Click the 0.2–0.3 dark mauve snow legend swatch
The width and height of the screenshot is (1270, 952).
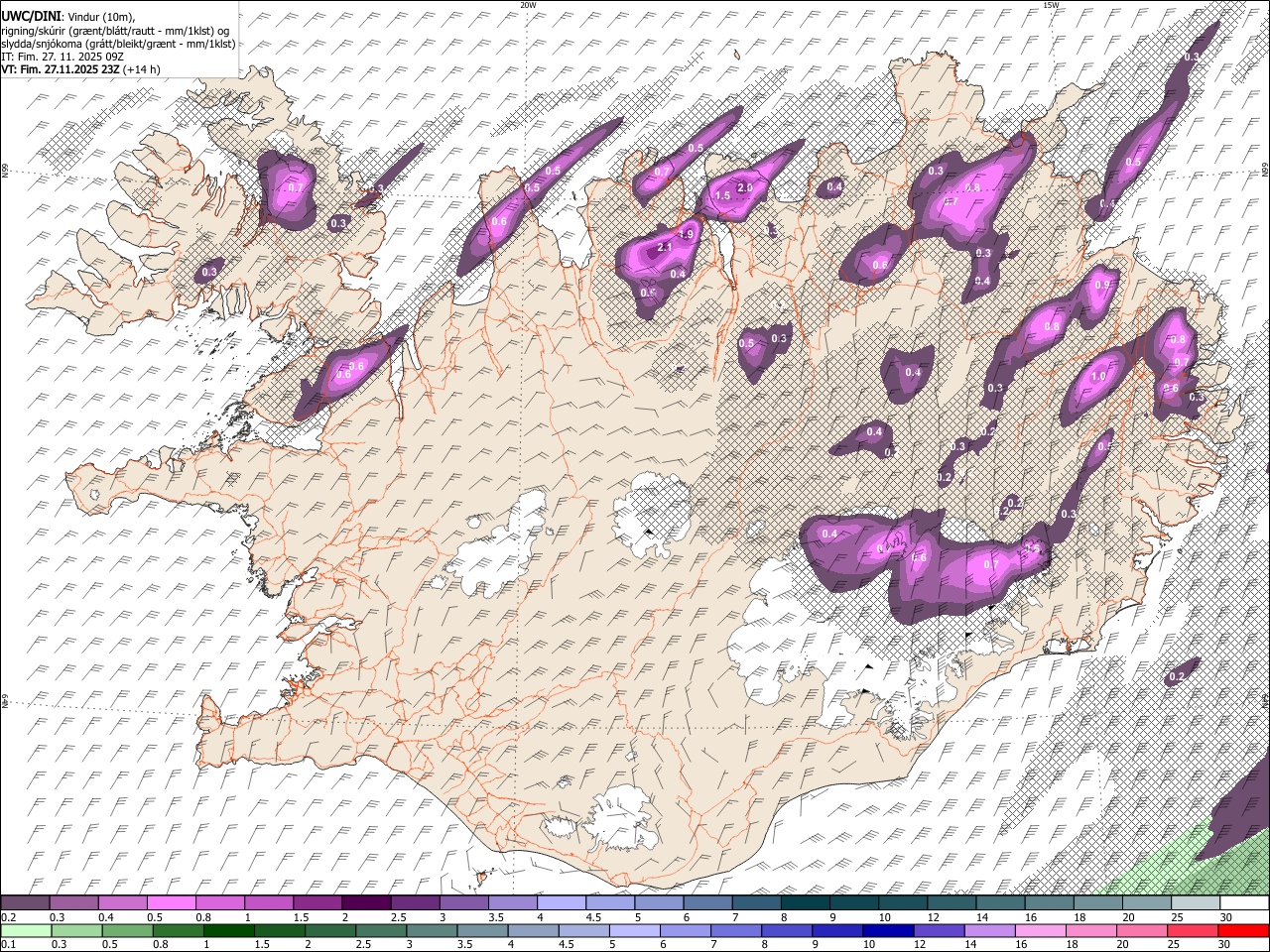[x=26, y=903]
